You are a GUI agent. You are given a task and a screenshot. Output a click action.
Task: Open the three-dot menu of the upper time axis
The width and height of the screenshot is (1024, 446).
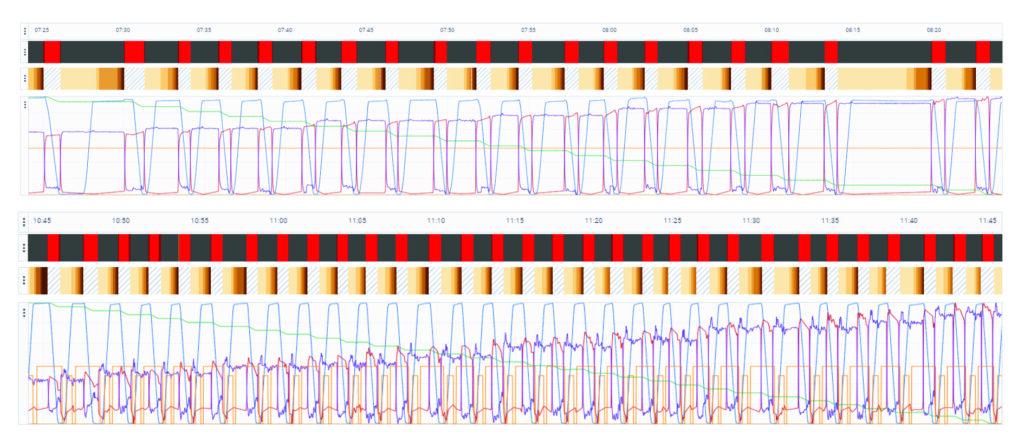(x=23, y=31)
